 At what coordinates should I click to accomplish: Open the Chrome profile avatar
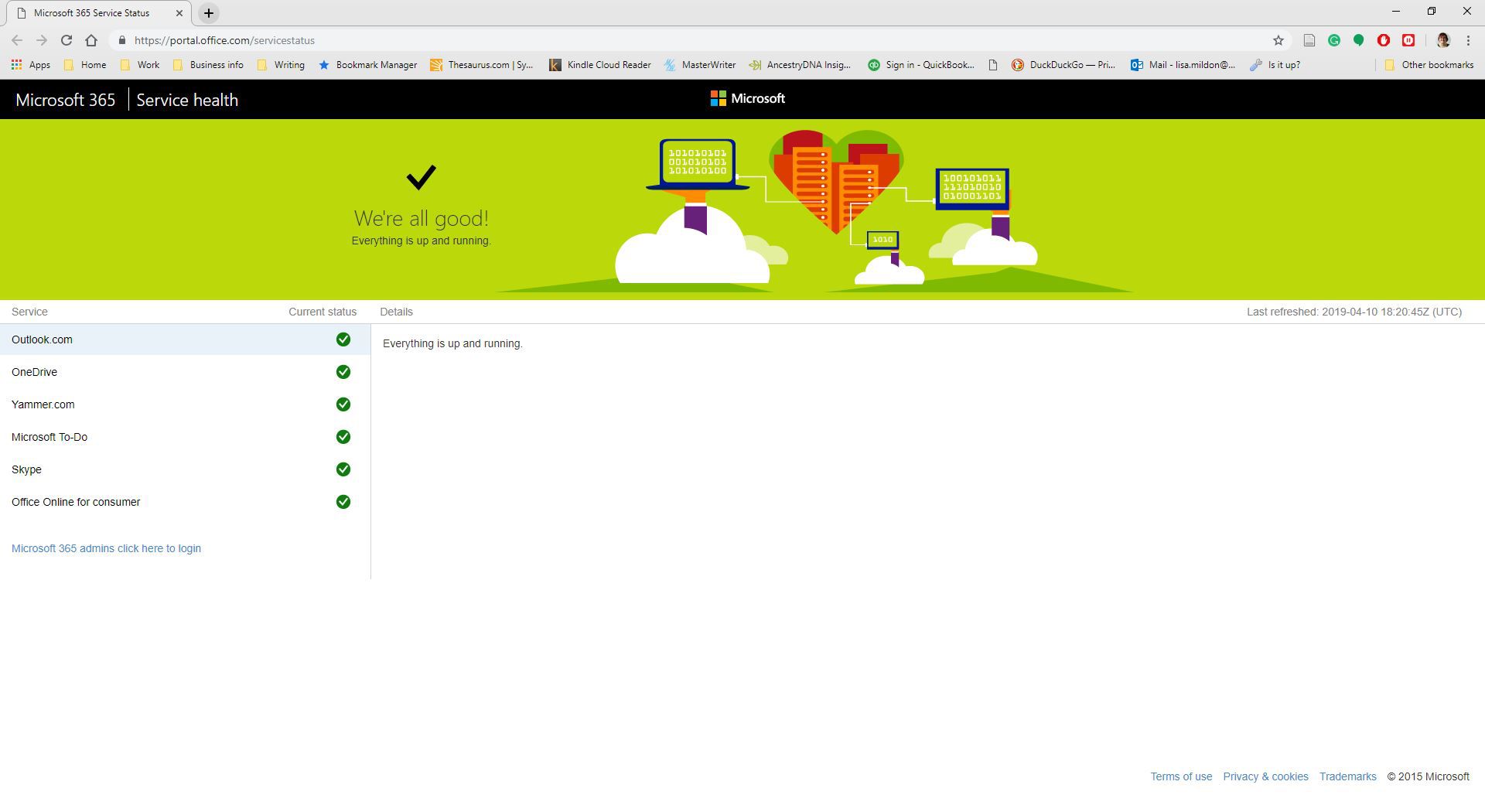(1443, 40)
